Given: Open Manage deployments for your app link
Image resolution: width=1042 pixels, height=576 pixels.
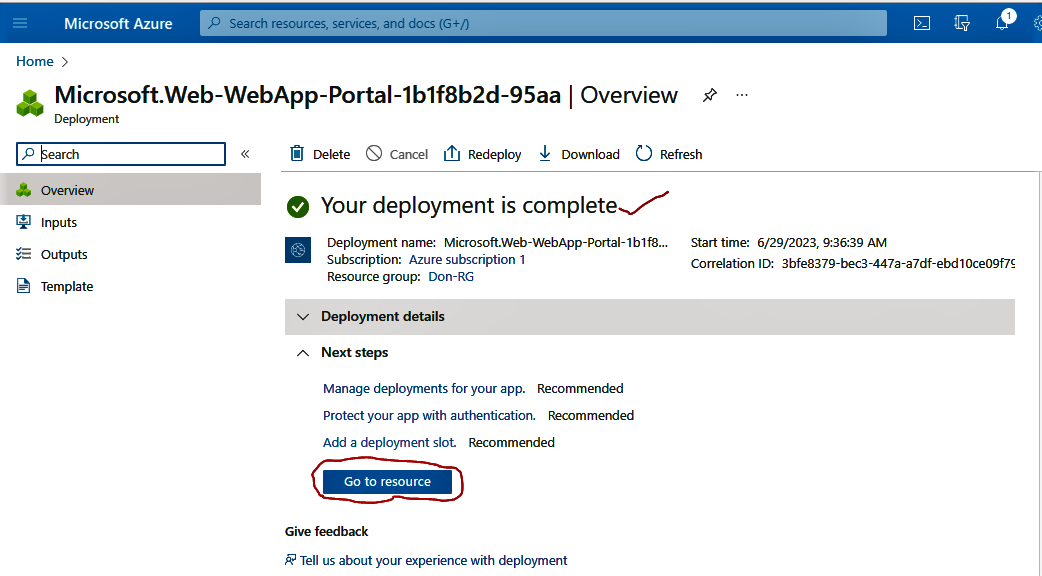Looking at the screenshot, I should [424, 389].
